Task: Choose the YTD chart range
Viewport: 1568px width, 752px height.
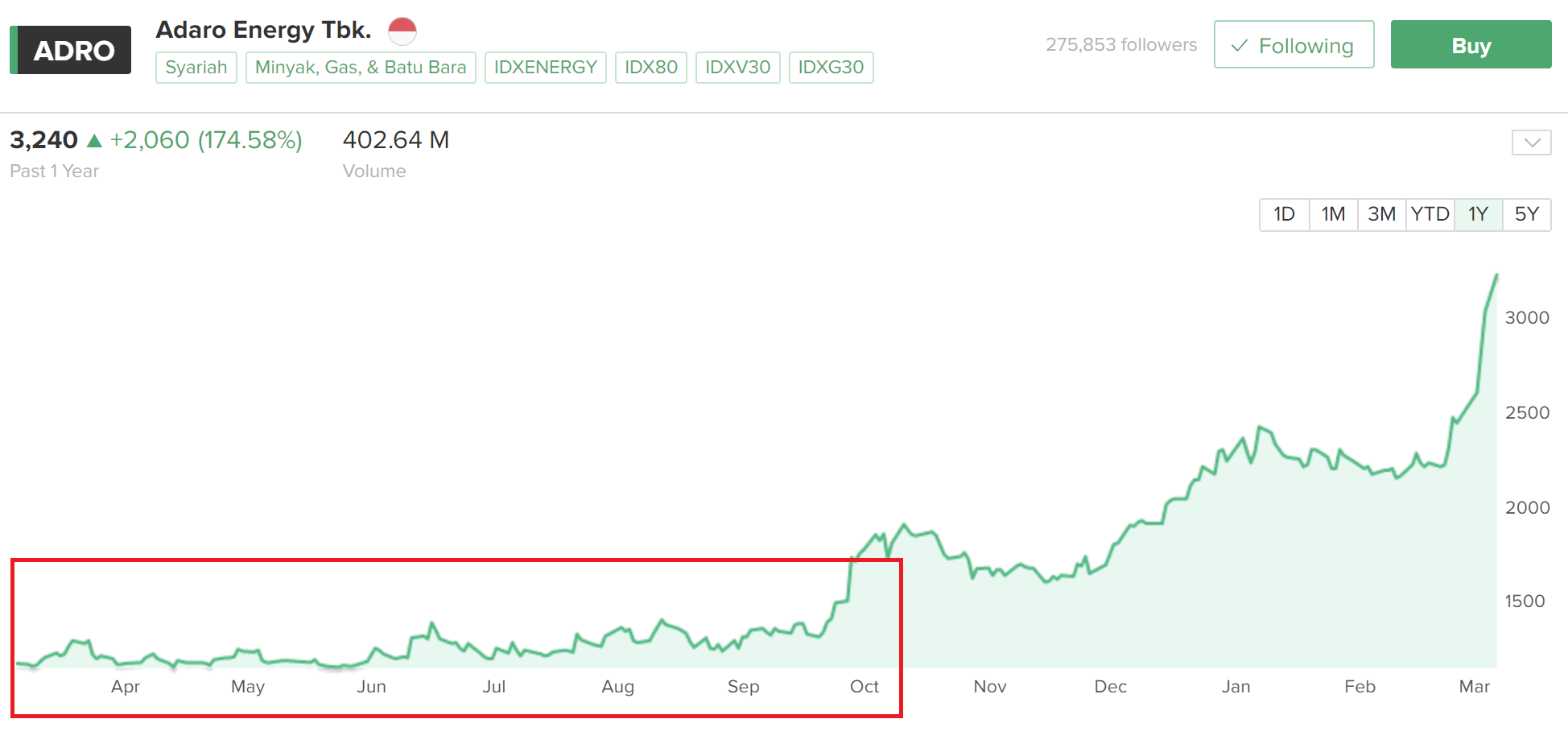Action: (1430, 214)
